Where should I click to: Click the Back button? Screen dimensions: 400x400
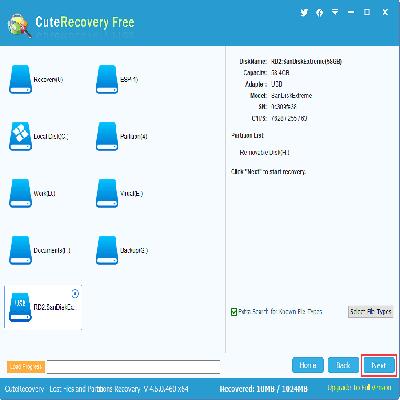point(343,365)
